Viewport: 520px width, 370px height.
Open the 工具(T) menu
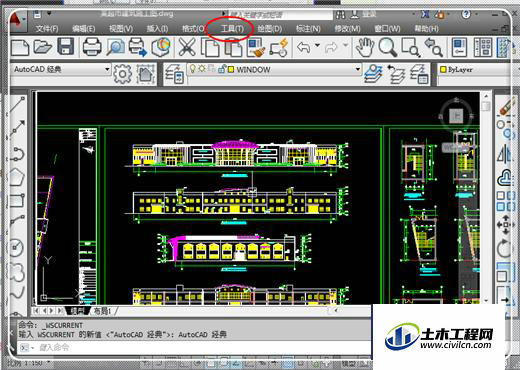point(232,29)
